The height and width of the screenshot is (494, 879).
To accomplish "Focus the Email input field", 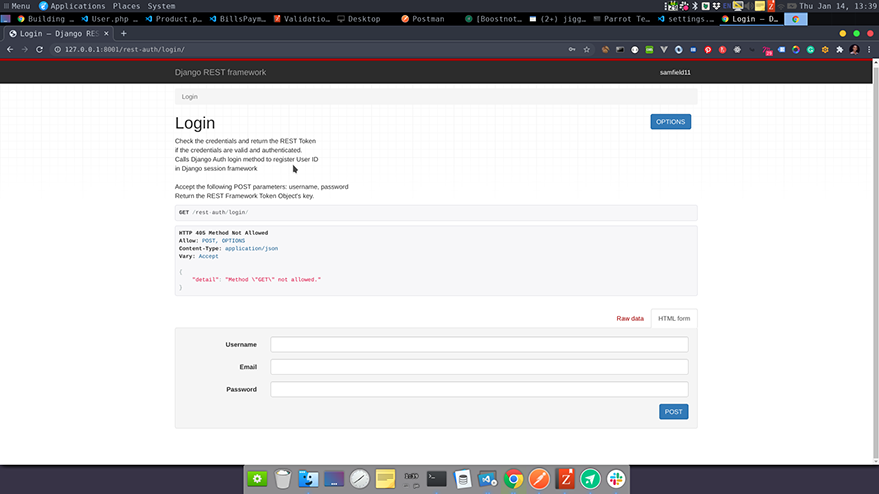I will (479, 367).
